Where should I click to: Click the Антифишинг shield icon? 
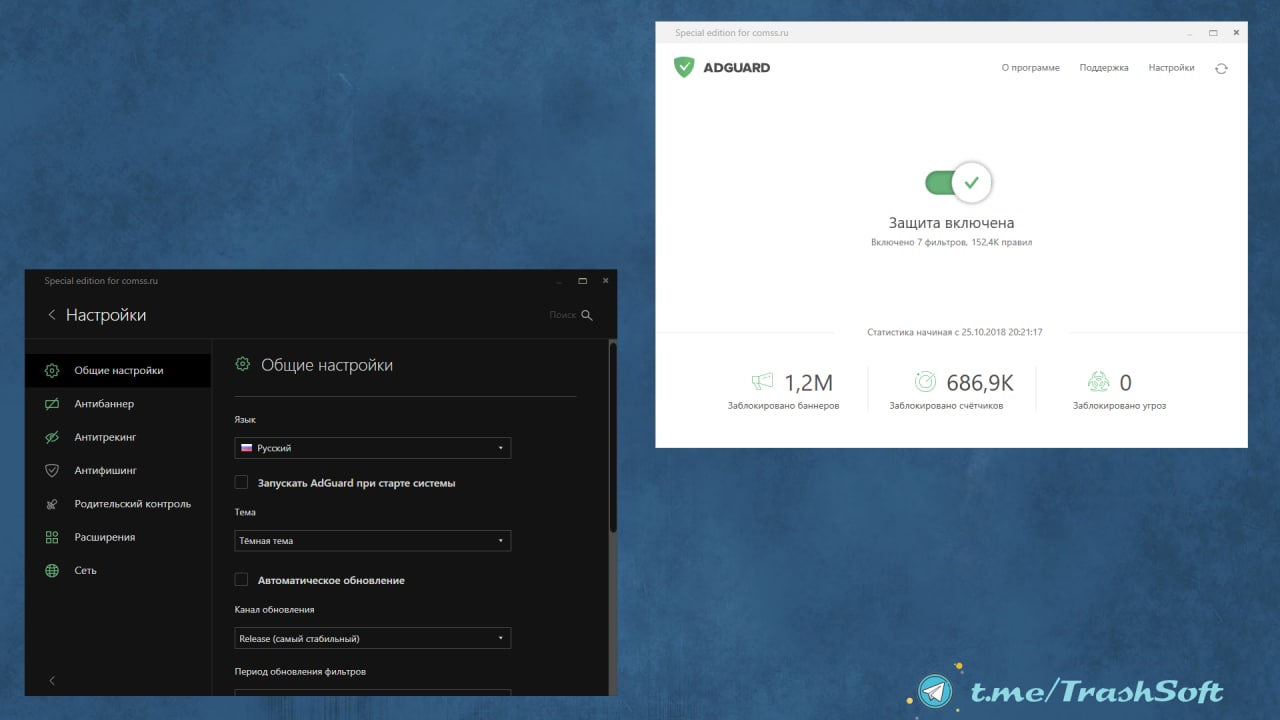coord(52,470)
